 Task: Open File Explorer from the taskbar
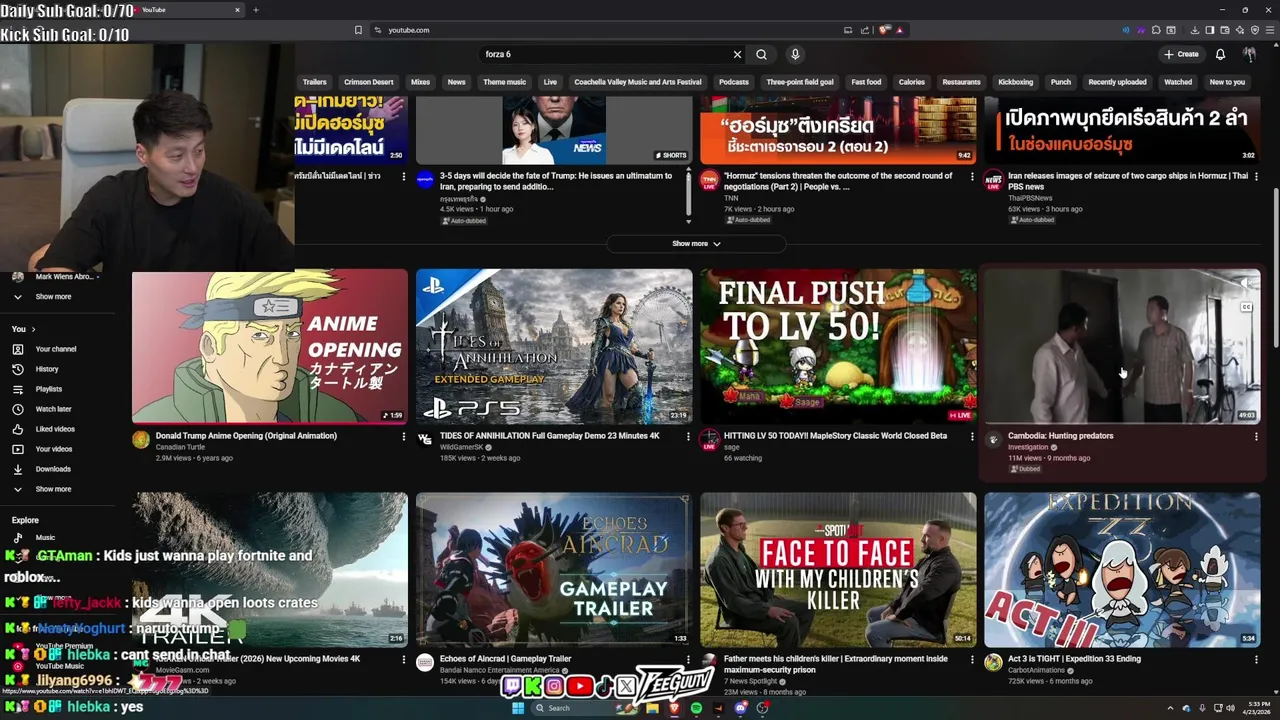point(652,708)
